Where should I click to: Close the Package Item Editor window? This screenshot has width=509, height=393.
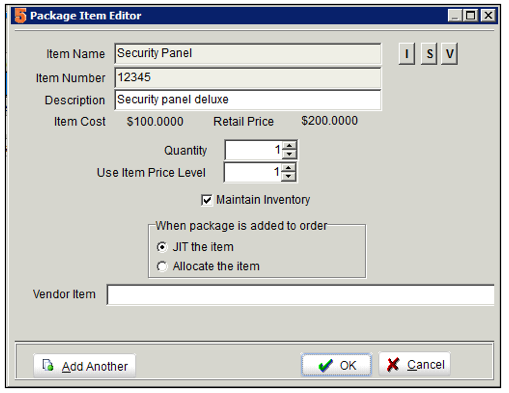click(488, 15)
